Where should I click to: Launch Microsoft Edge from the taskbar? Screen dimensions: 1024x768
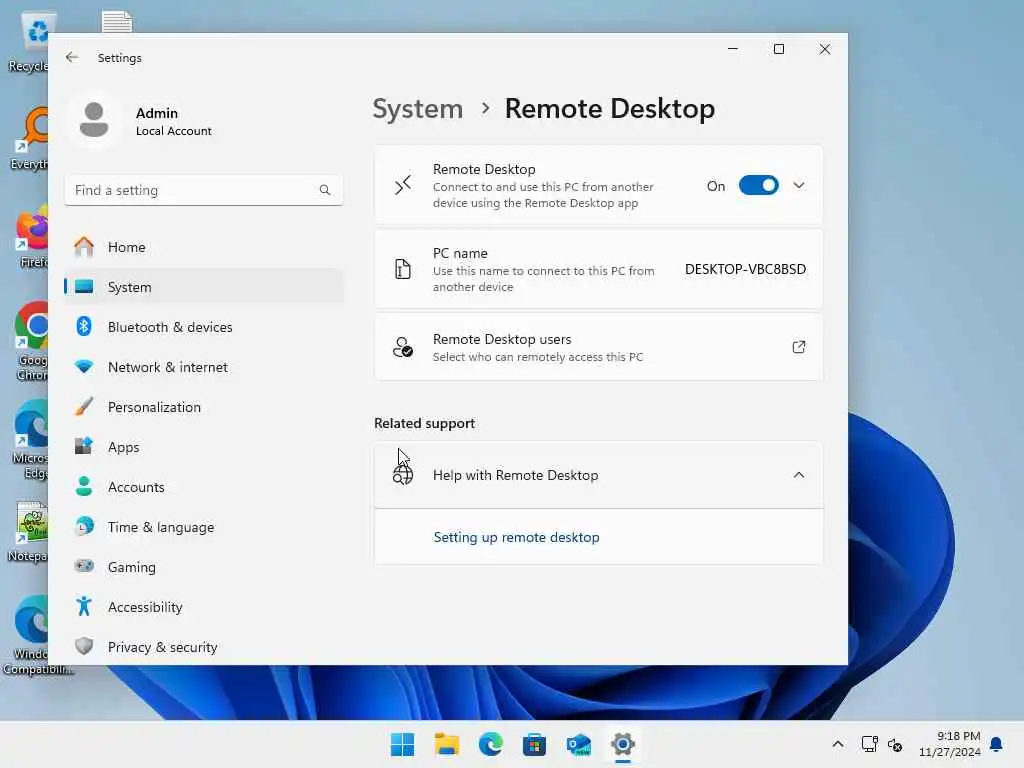490,744
